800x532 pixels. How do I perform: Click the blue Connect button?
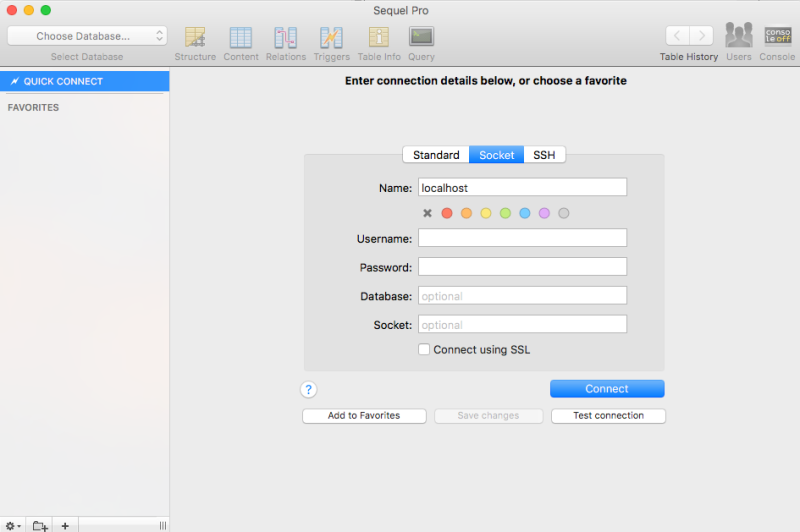607,389
